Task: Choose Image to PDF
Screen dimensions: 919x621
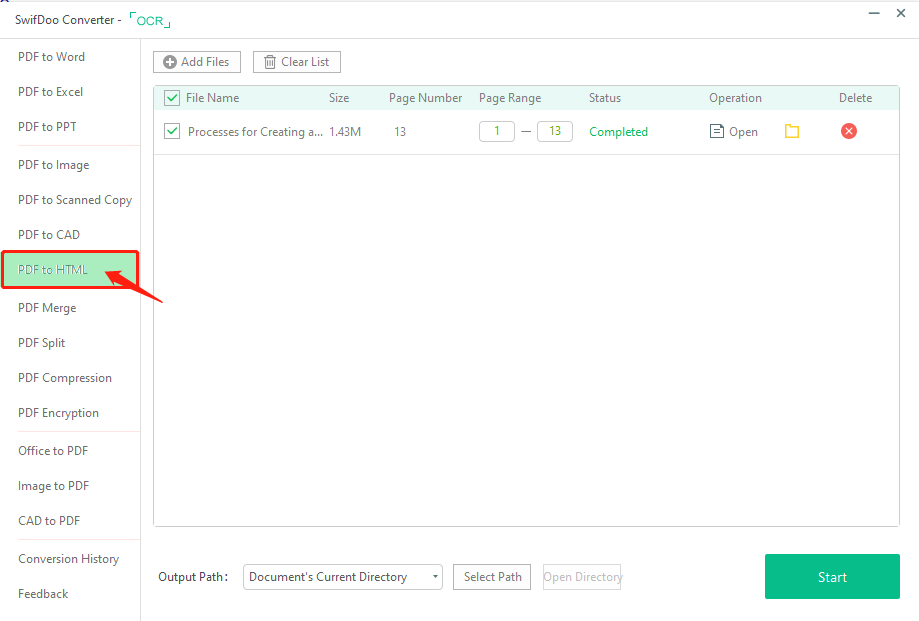Action: [53, 486]
